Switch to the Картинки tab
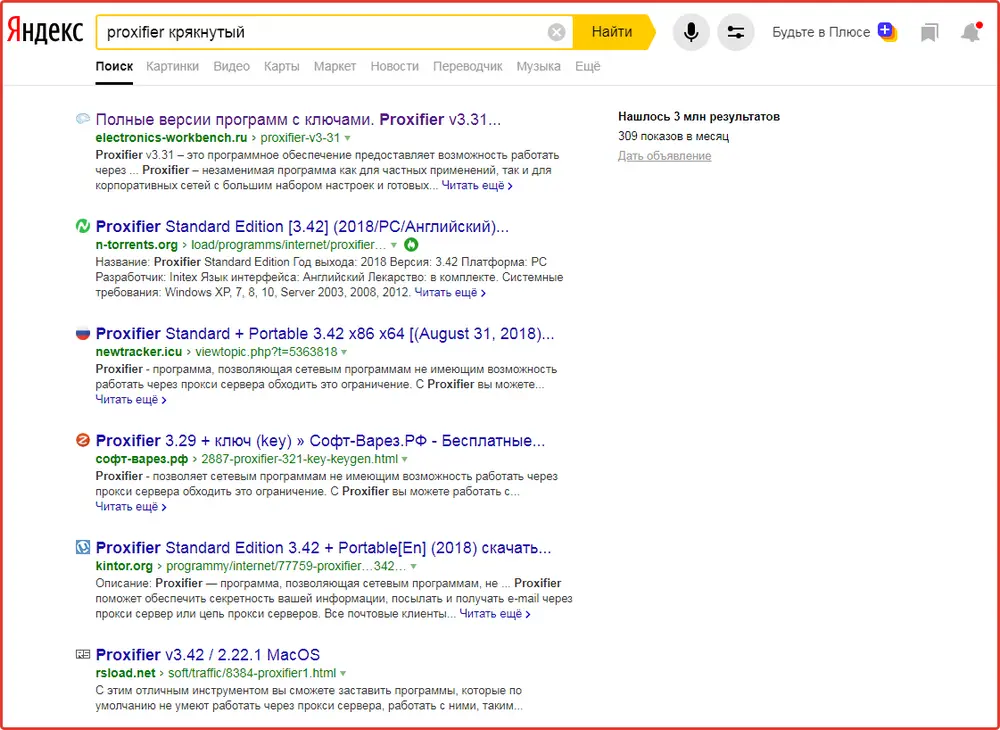The height and width of the screenshot is (730, 1000). tap(172, 66)
